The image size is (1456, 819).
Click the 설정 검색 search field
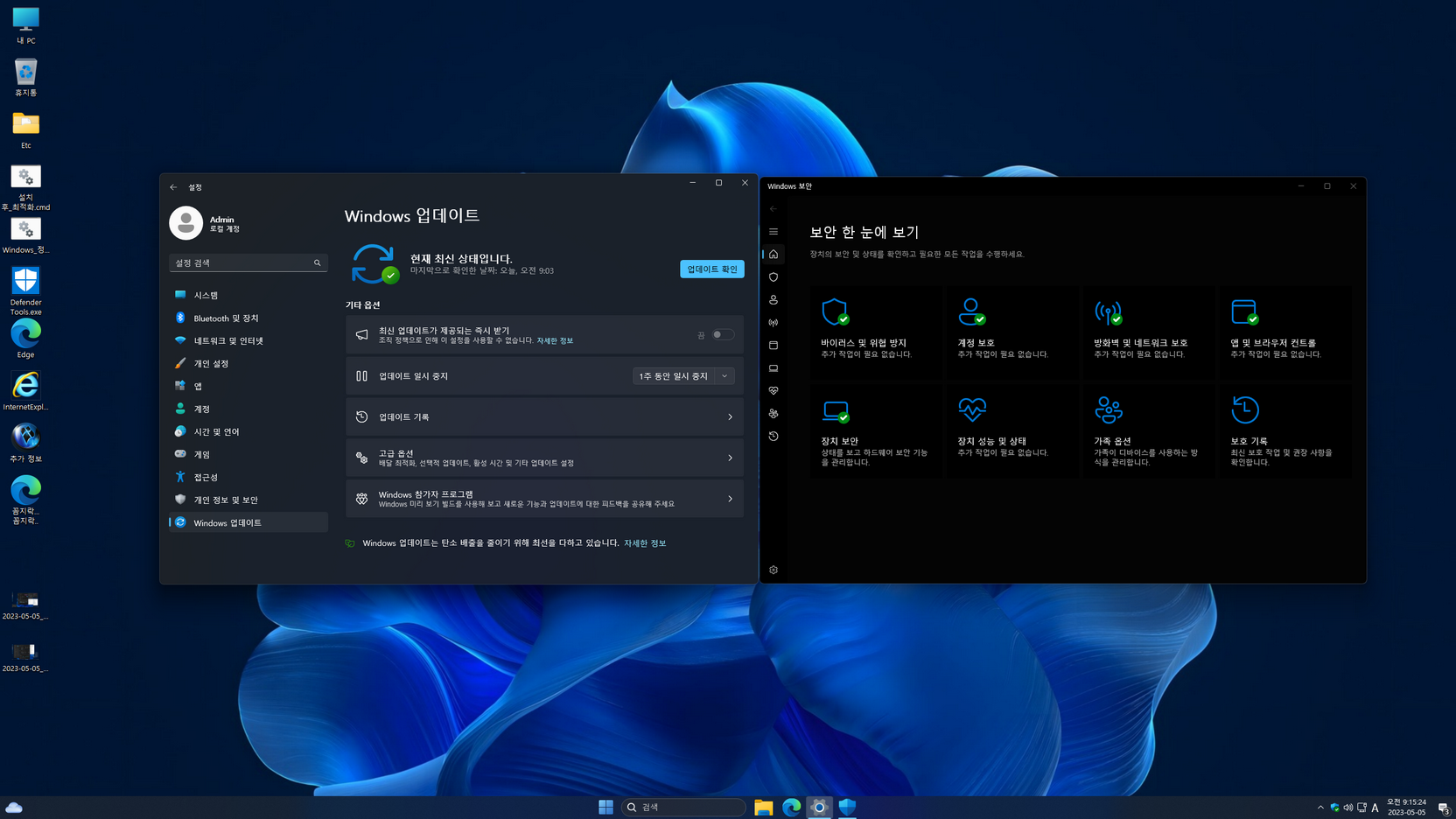pos(248,262)
